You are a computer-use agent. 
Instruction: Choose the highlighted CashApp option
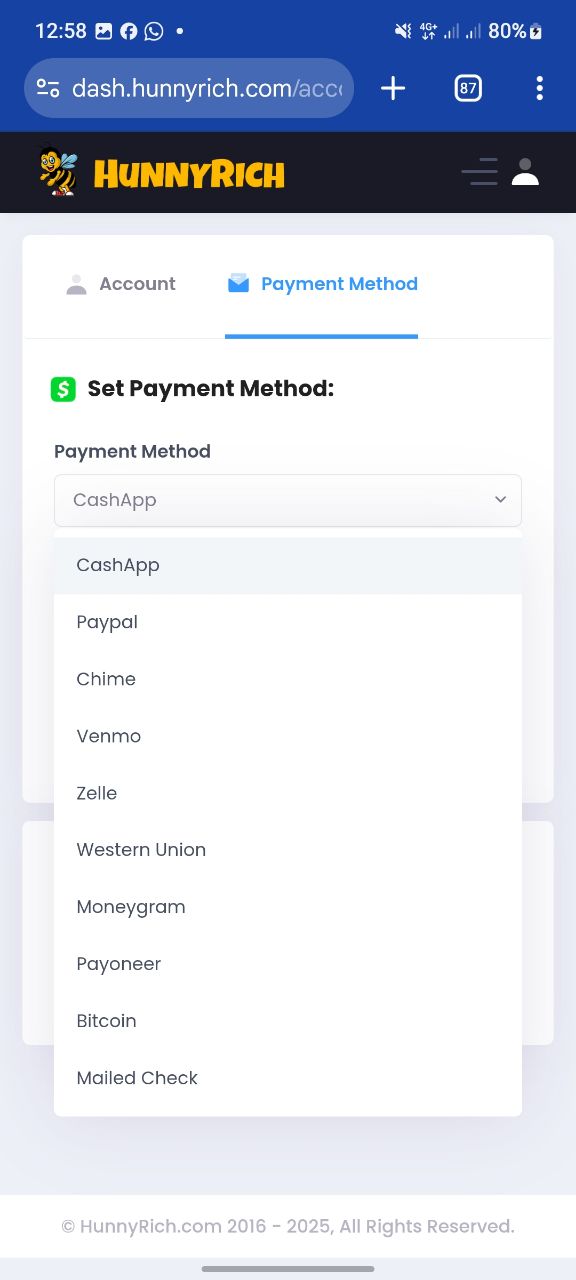point(288,565)
